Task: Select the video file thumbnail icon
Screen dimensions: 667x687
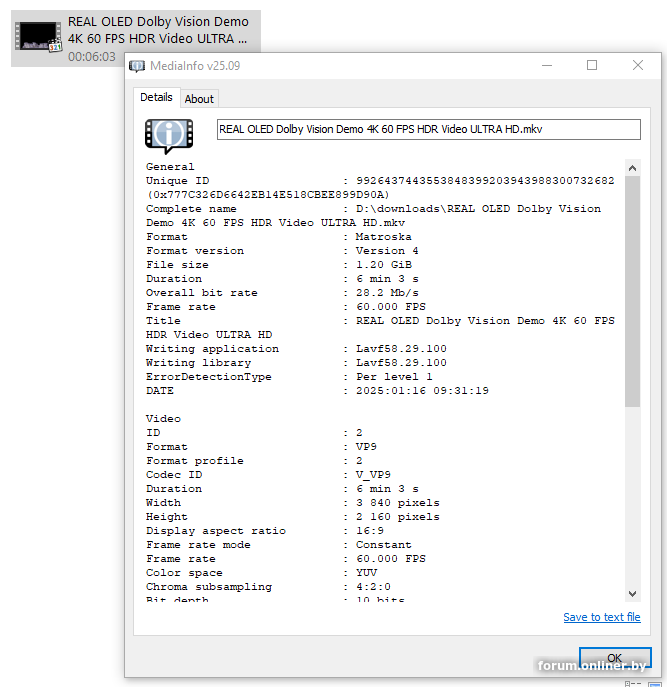Action: [x=38, y=38]
